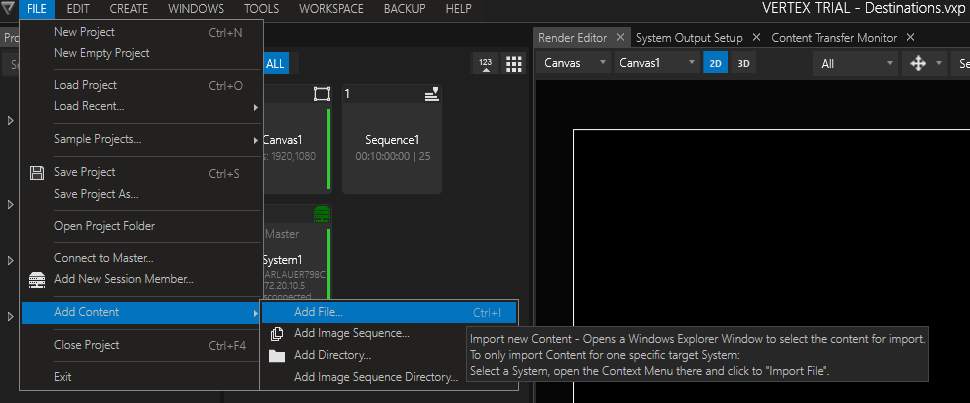Switch to grid view icon in project panel

tap(514, 64)
